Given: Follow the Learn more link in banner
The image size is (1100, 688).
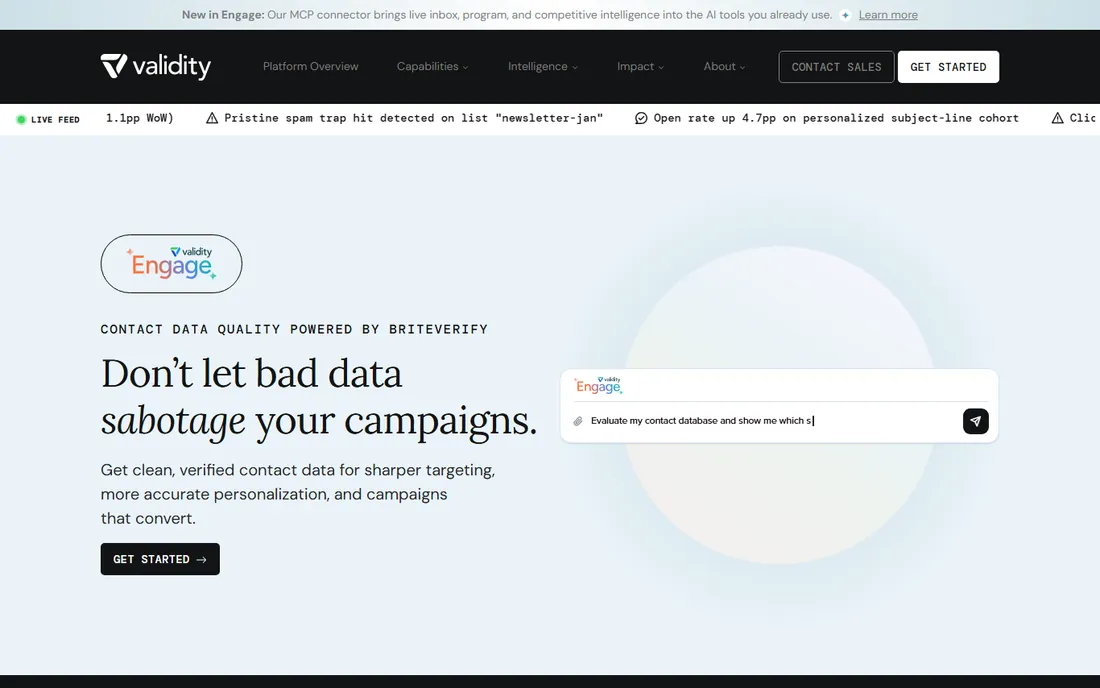Looking at the screenshot, I should pyautogui.click(x=888, y=15).
